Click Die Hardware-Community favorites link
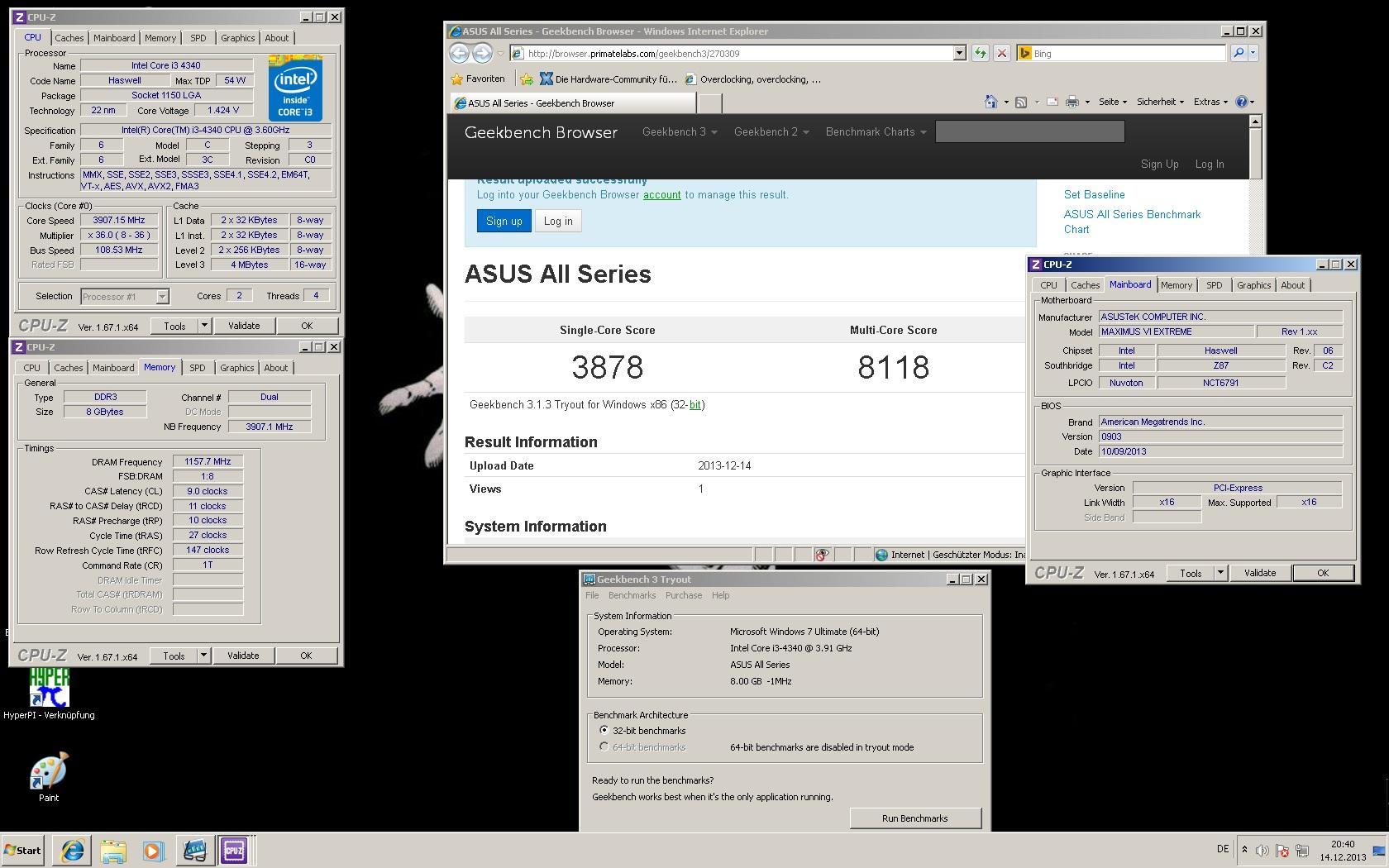 point(608,79)
